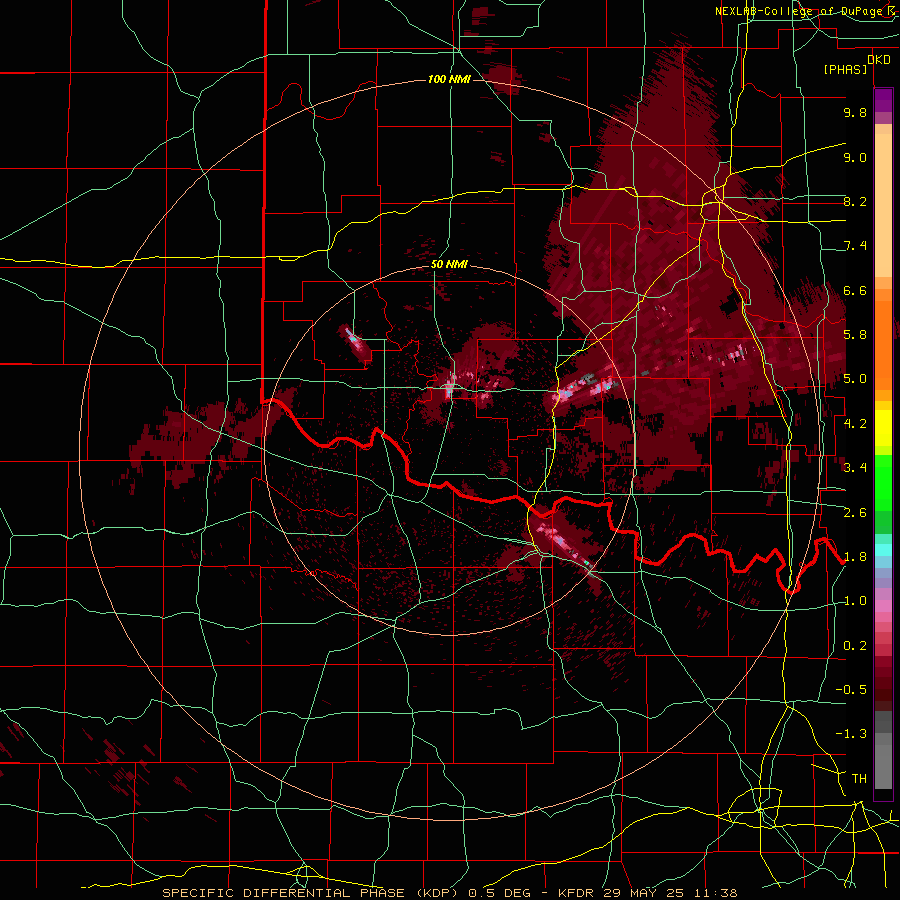Click the 50 NMI range ring label

point(449,264)
